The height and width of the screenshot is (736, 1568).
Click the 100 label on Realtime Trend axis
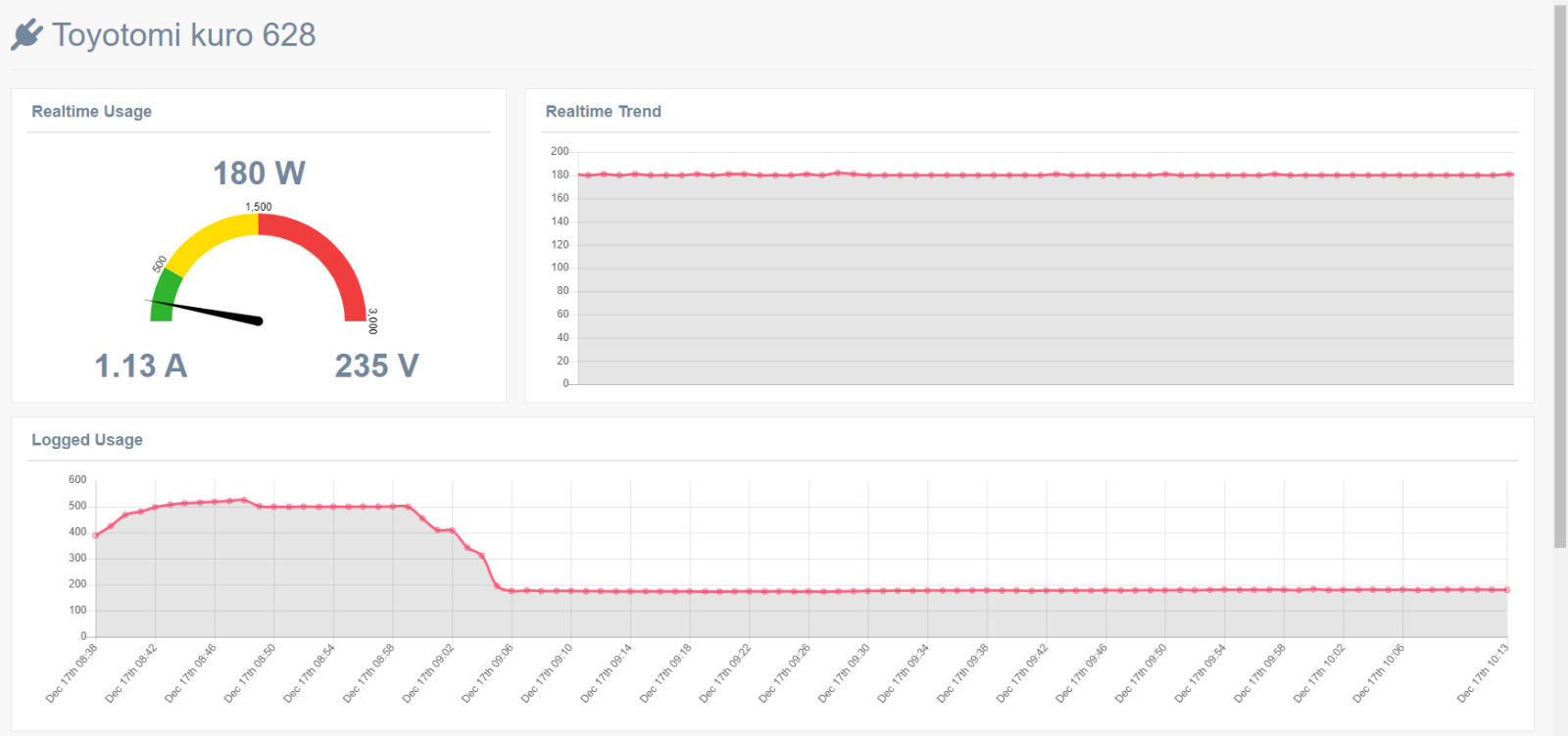tap(560, 267)
